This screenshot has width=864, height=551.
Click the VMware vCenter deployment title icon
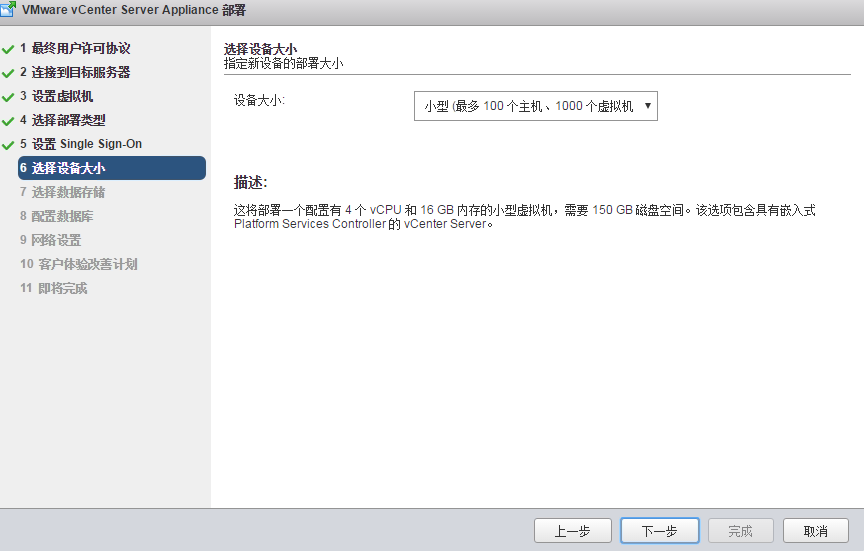tap(8, 9)
